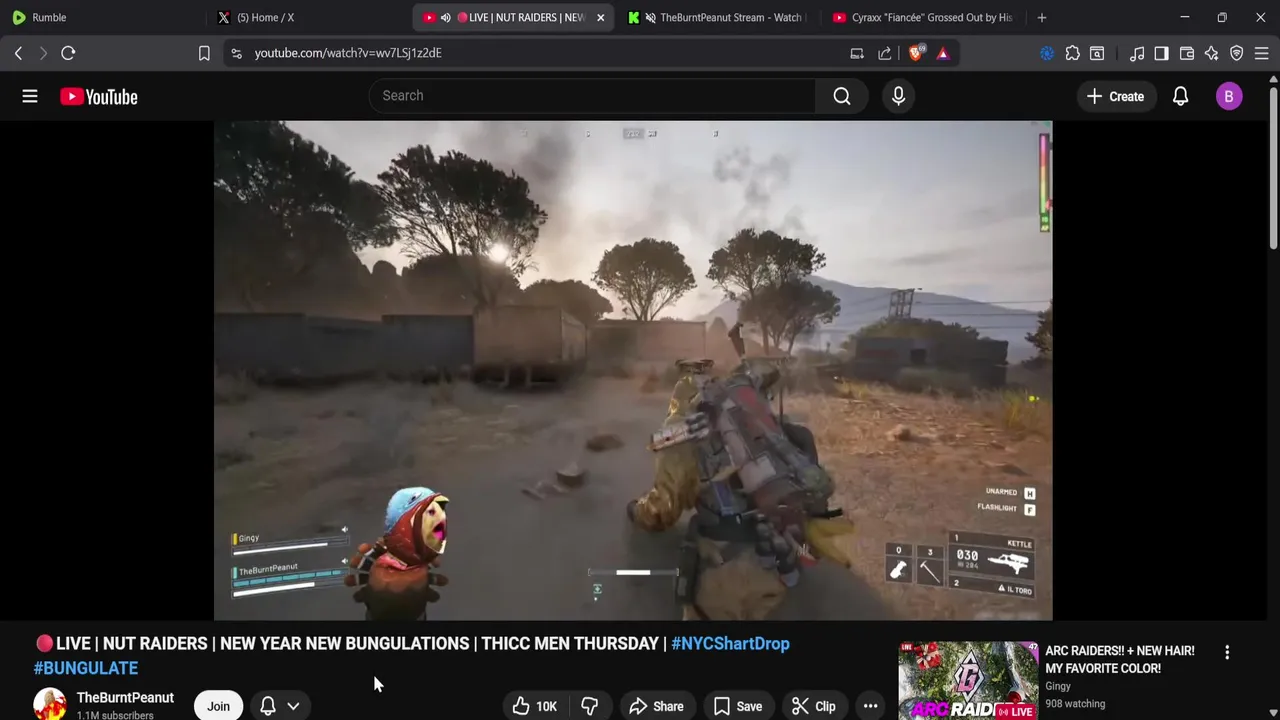Screen dimensions: 1280x720
Task: Open the Brave main menu
Action: pos(1262,53)
